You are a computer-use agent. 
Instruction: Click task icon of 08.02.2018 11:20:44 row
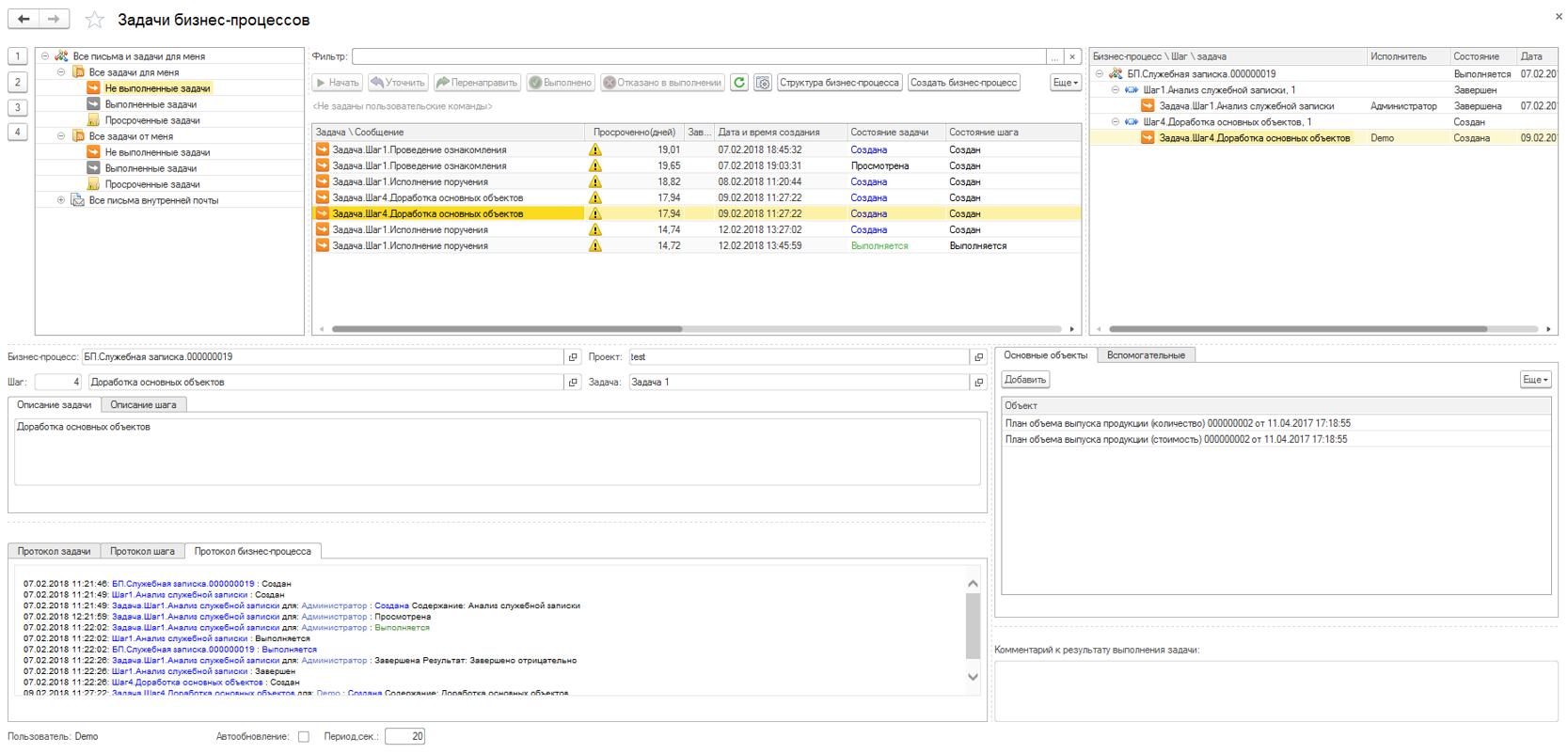point(322,181)
